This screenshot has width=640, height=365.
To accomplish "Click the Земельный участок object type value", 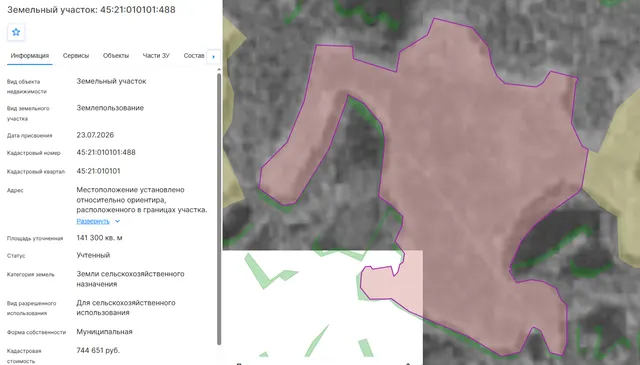I will [x=111, y=81].
